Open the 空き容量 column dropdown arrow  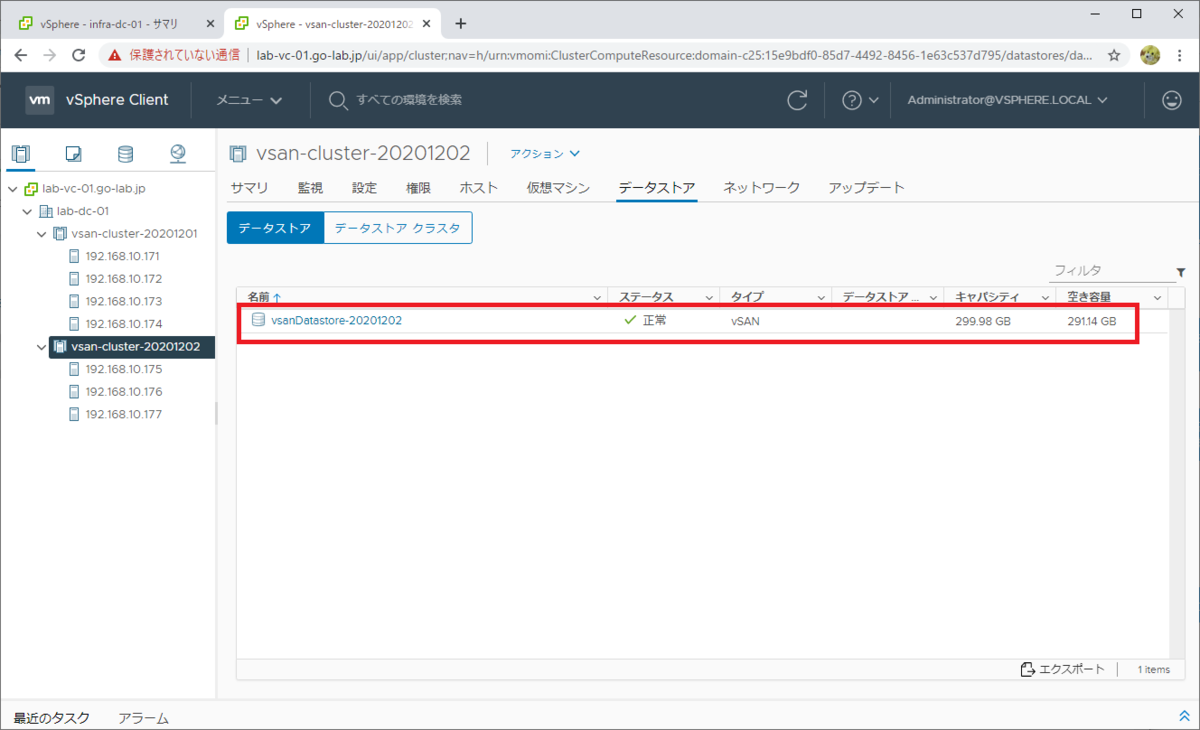coord(1158,298)
